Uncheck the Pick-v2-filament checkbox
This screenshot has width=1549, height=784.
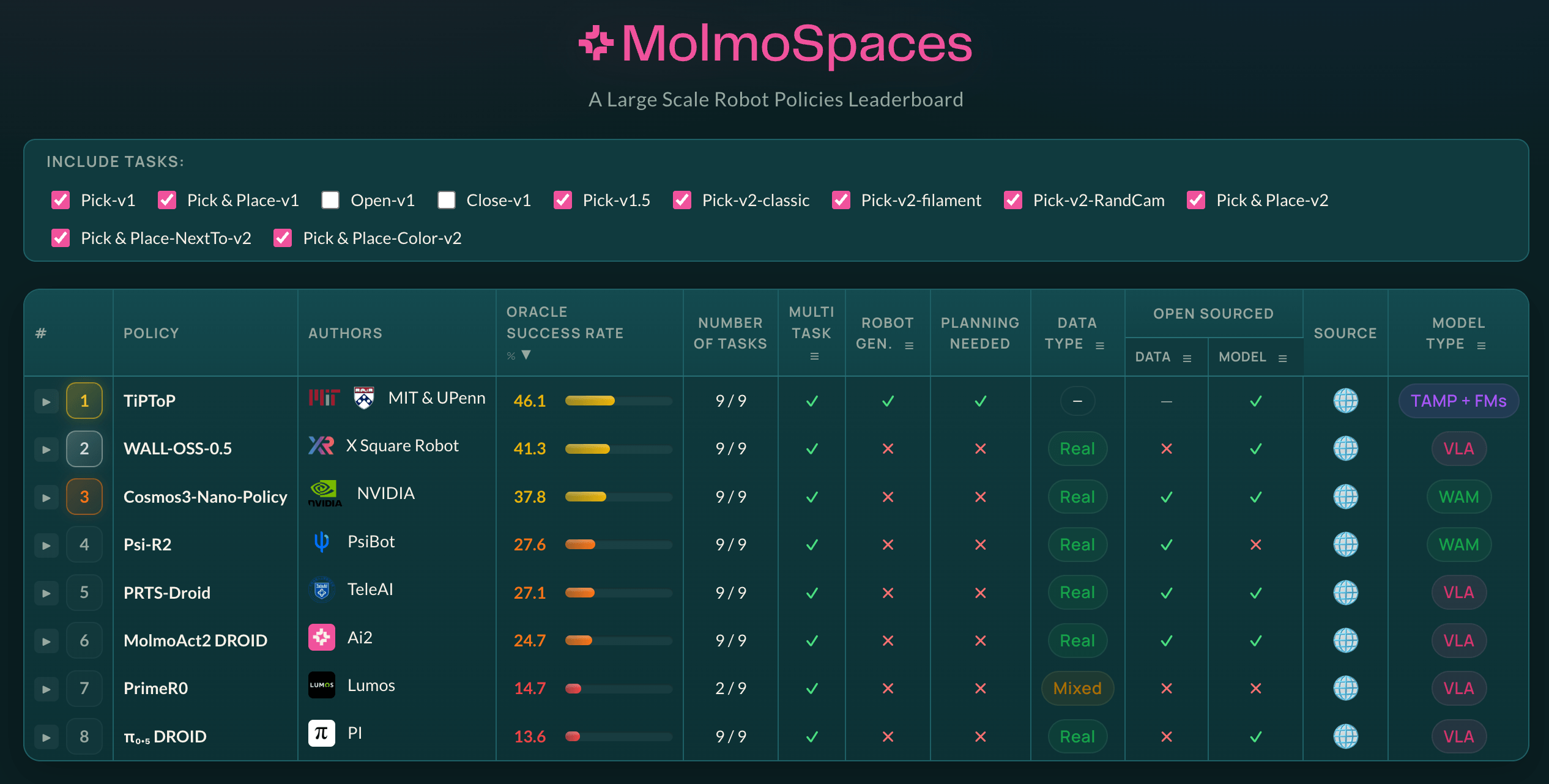click(x=841, y=200)
